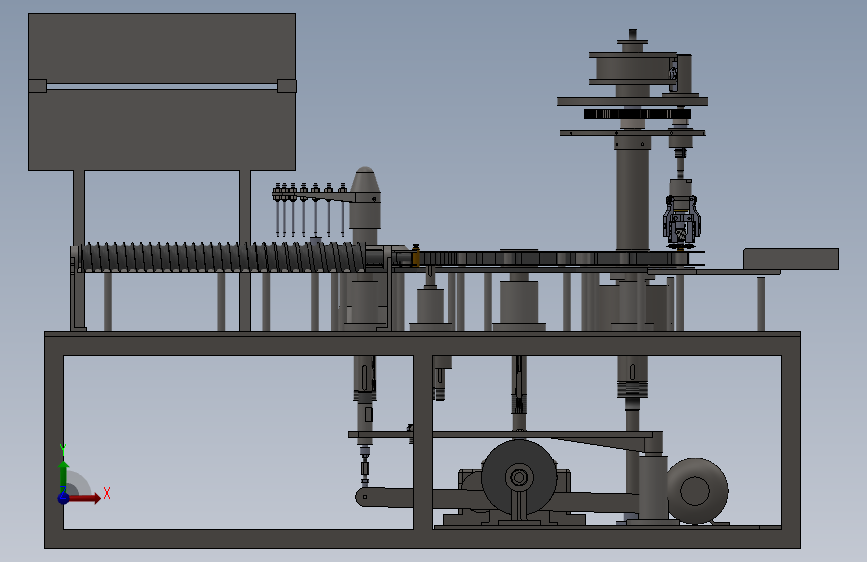Select the large pulley drum atop the tower
This screenshot has height=562, width=867.
coord(633,69)
